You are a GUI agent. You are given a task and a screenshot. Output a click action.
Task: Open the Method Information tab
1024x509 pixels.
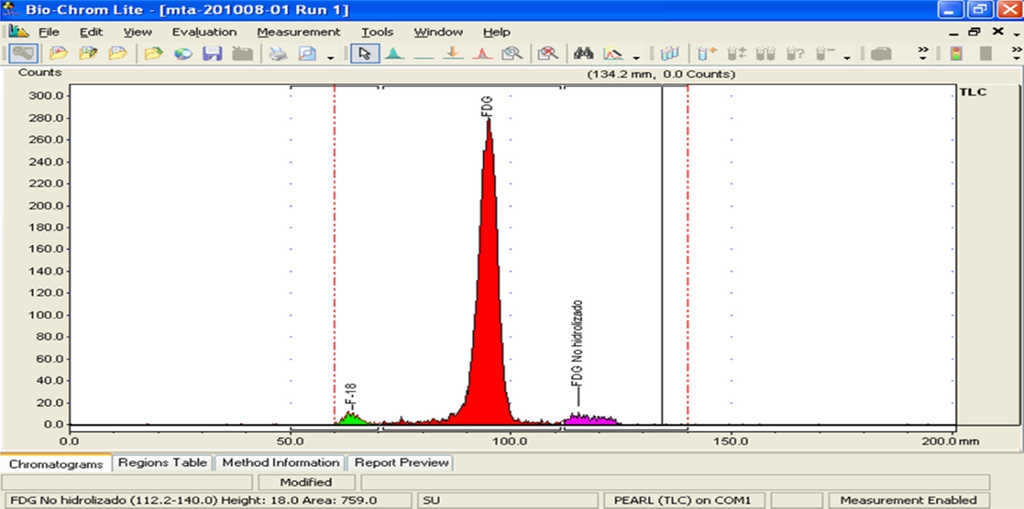280,463
